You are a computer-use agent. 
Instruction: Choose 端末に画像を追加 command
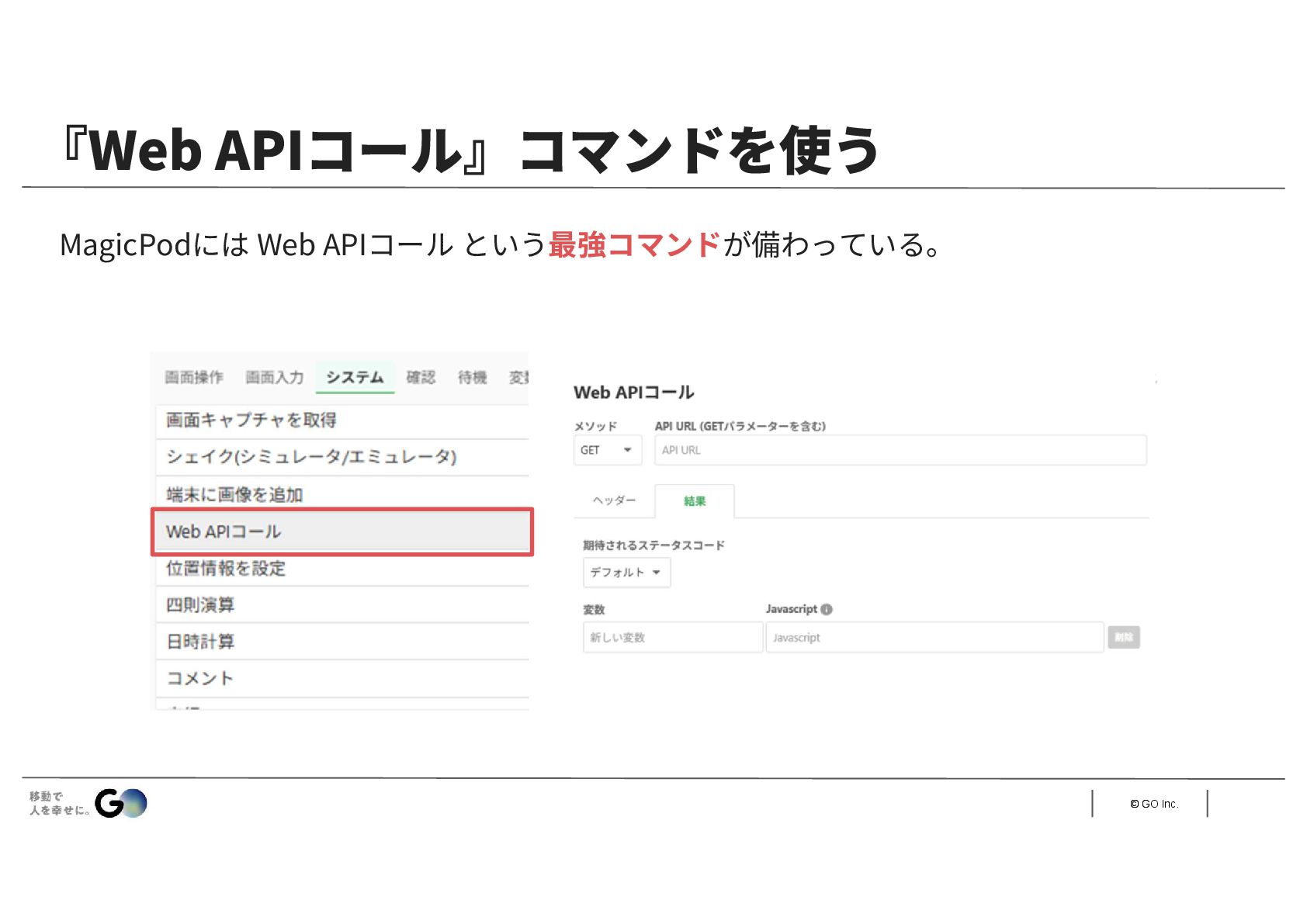[x=342, y=493]
